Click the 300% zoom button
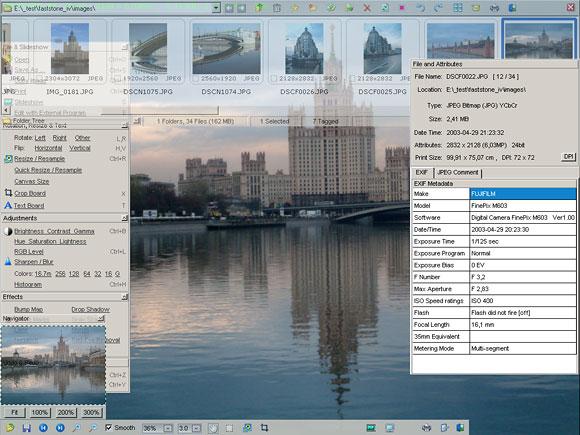580x435 pixels. (91, 412)
